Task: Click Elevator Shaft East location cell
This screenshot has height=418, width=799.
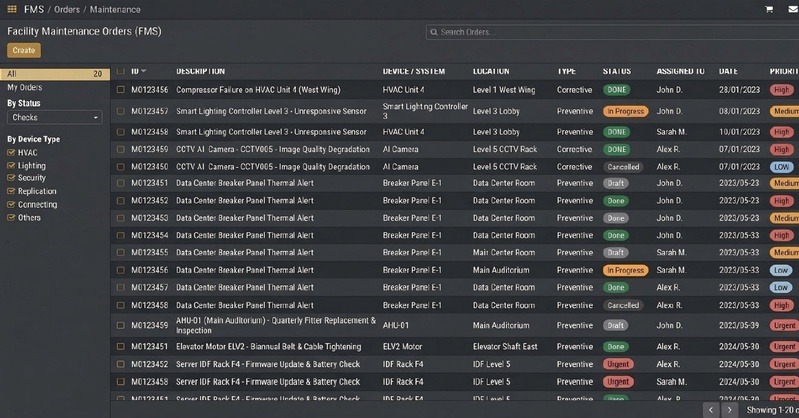Action: (505, 347)
